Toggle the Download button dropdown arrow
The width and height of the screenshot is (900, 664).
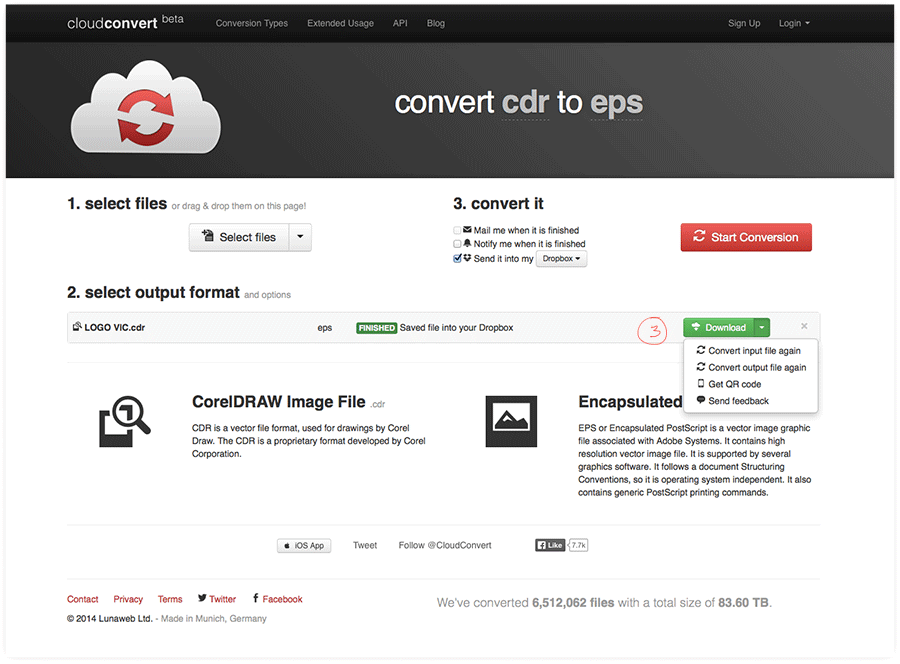[x=762, y=327]
